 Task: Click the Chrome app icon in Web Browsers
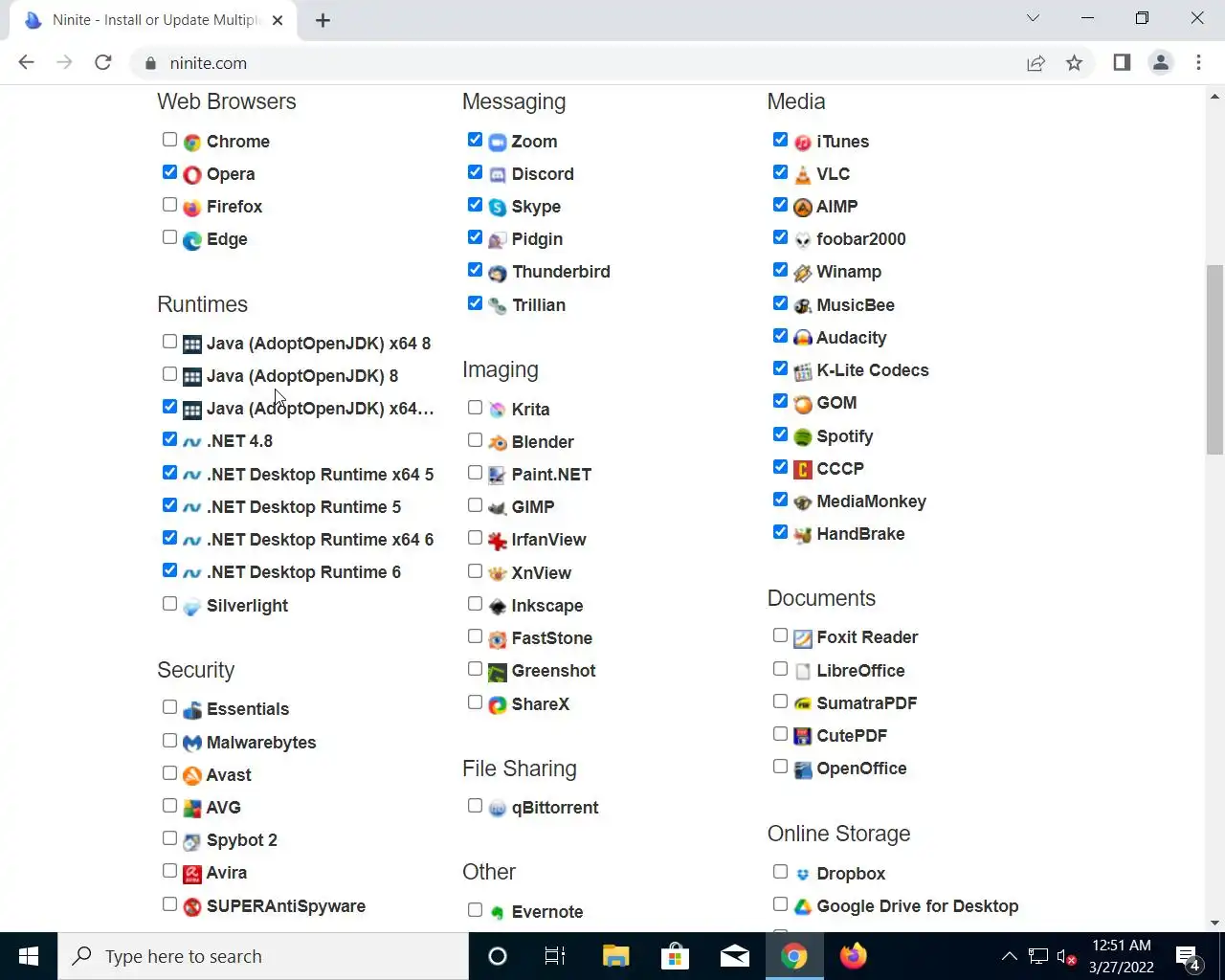pos(192,142)
